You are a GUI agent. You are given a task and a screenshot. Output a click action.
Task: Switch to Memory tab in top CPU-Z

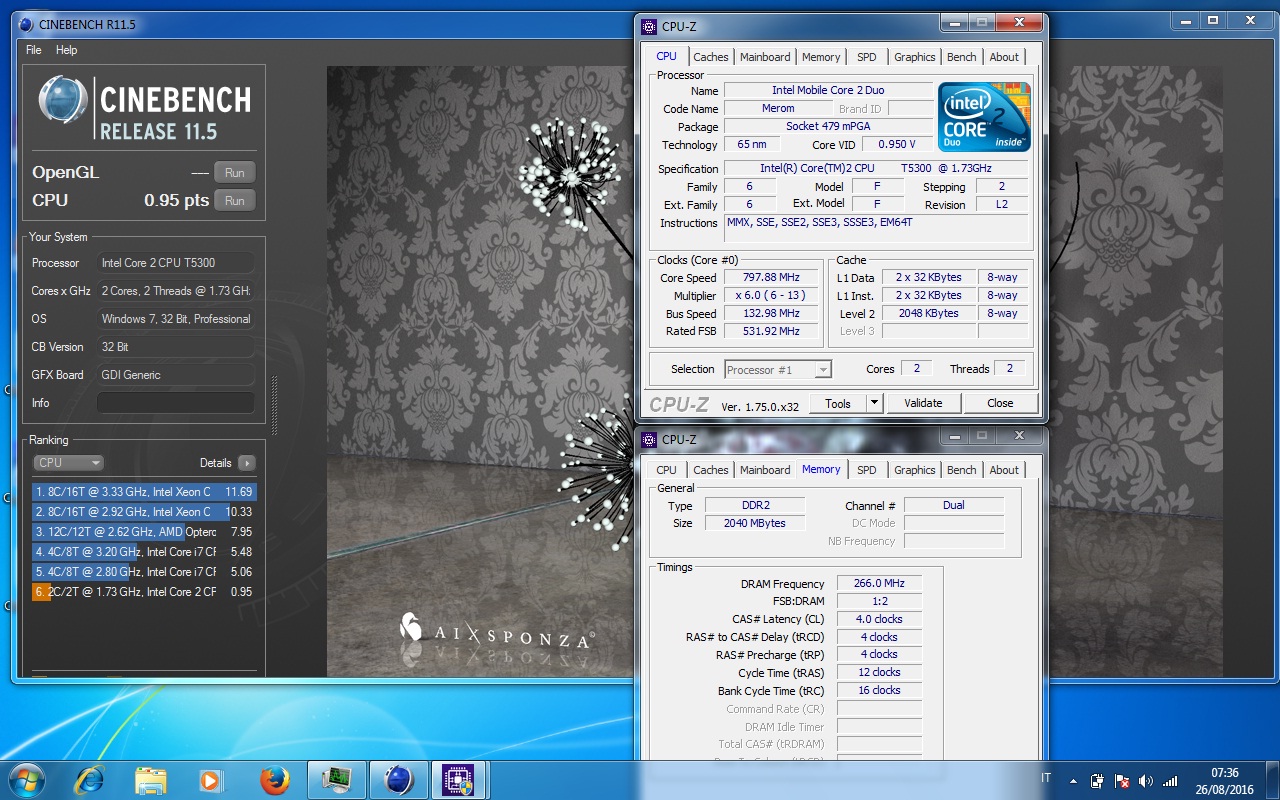point(821,57)
